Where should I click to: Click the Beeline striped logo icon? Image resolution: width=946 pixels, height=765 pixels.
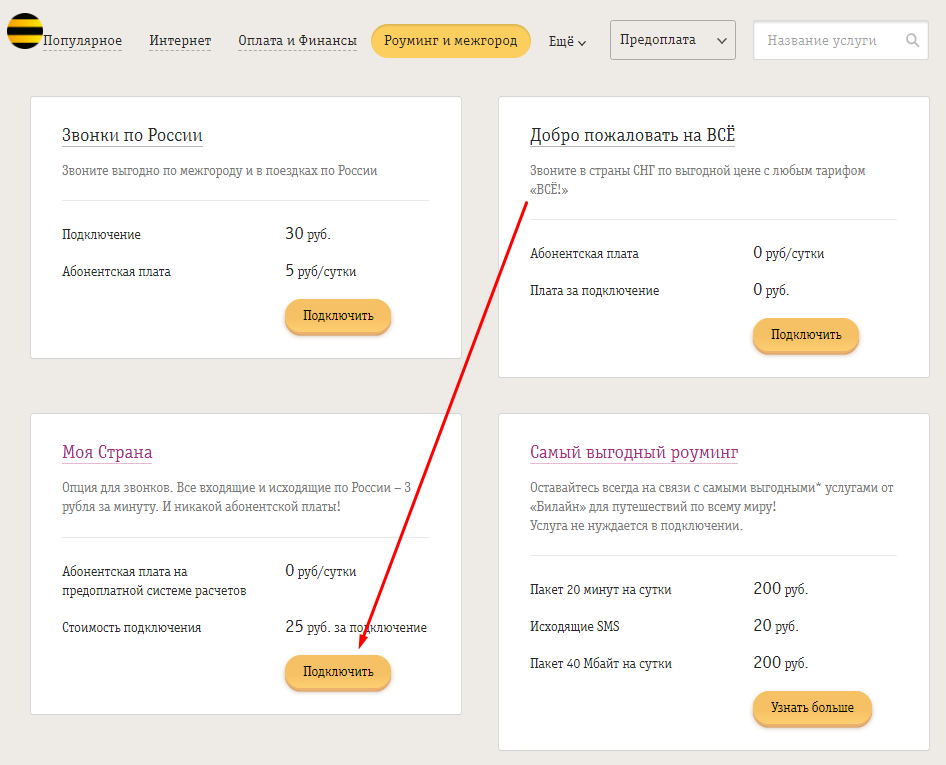24,31
